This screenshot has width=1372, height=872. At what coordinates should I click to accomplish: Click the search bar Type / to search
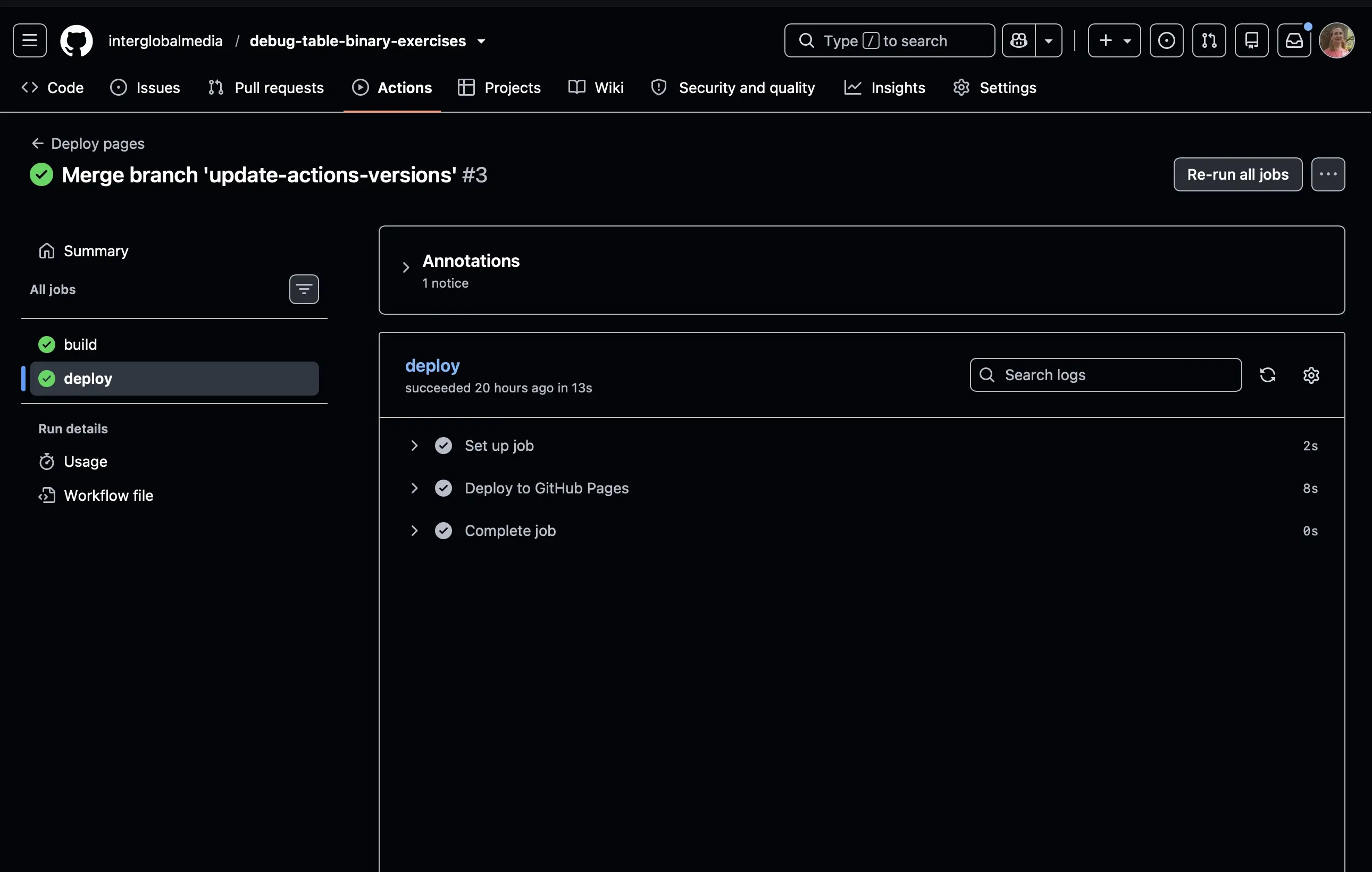point(889,40)
